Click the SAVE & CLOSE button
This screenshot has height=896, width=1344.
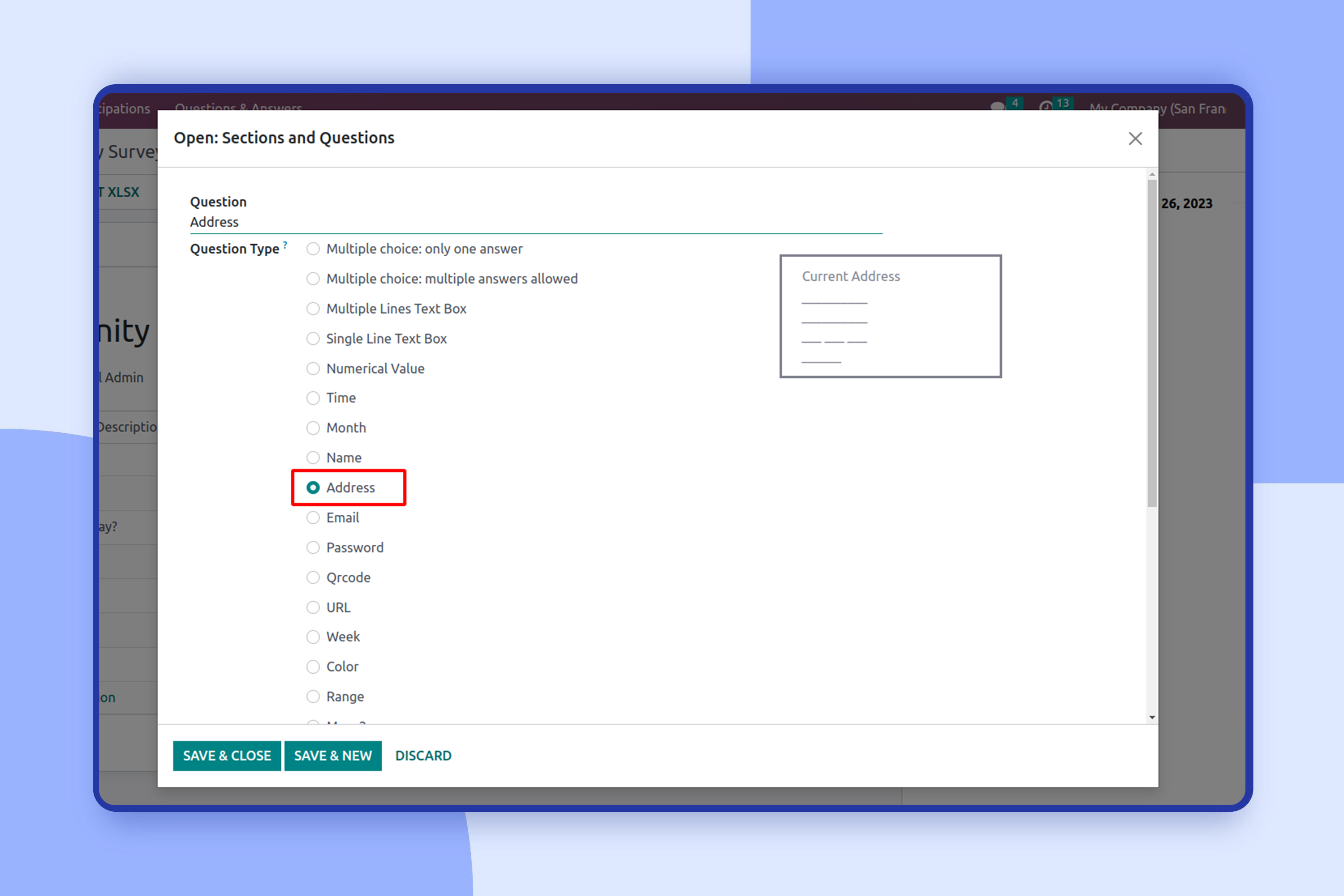(227, 755)
